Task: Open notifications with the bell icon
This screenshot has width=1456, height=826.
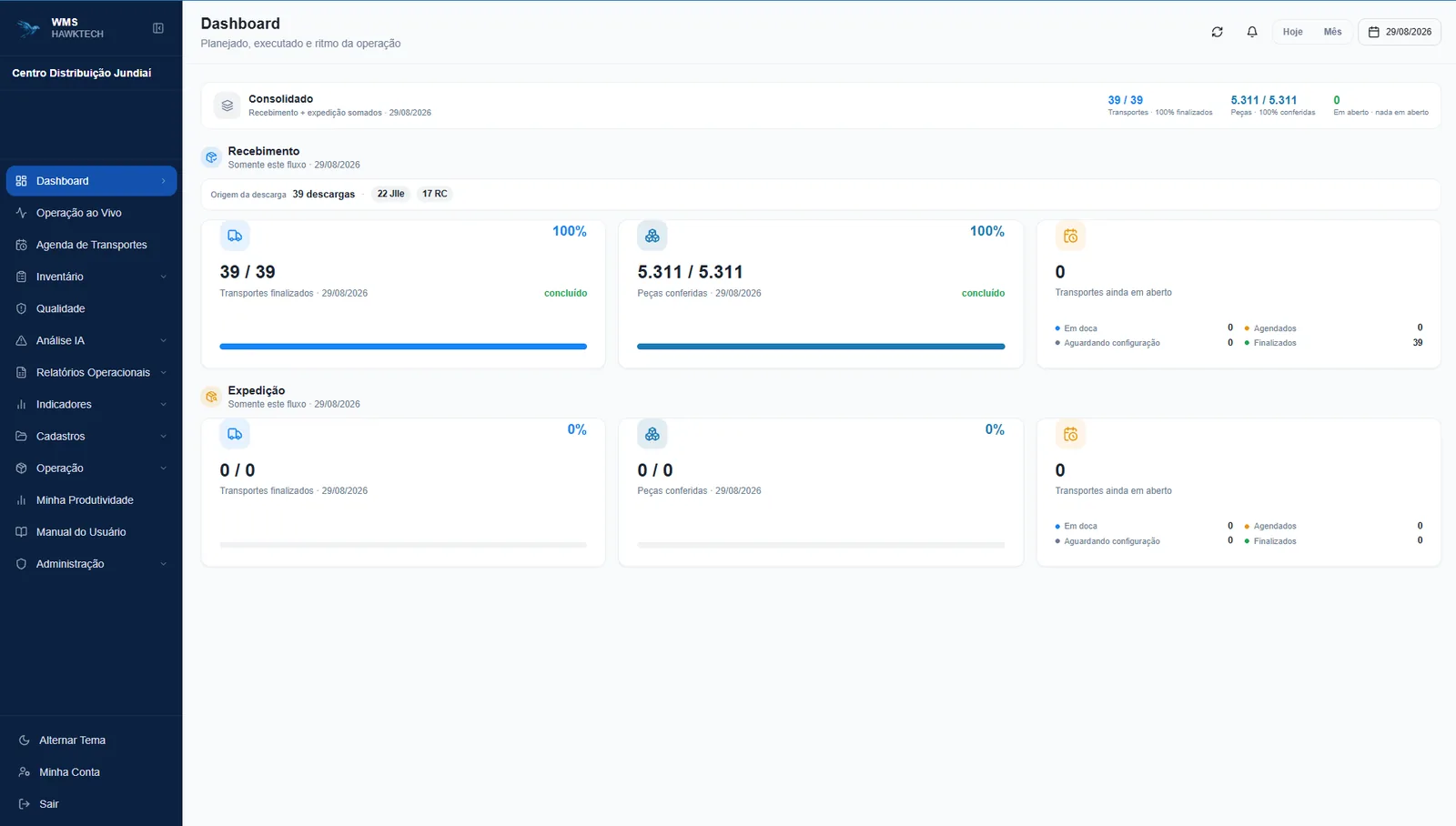Action: click(x=1252, y=32)
